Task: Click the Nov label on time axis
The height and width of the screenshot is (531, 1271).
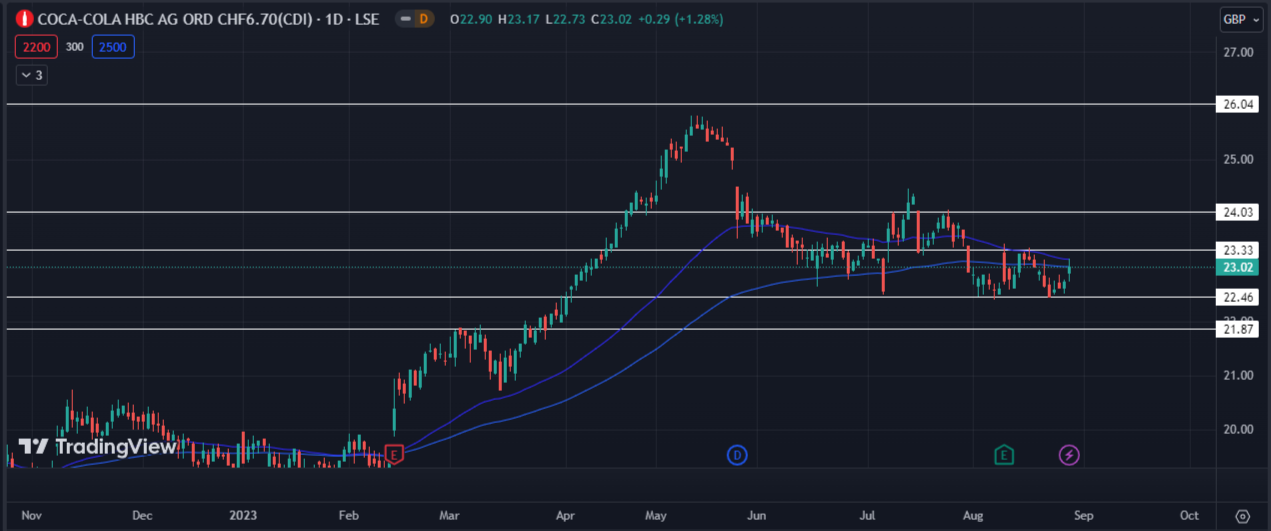Action: point(32,516)
